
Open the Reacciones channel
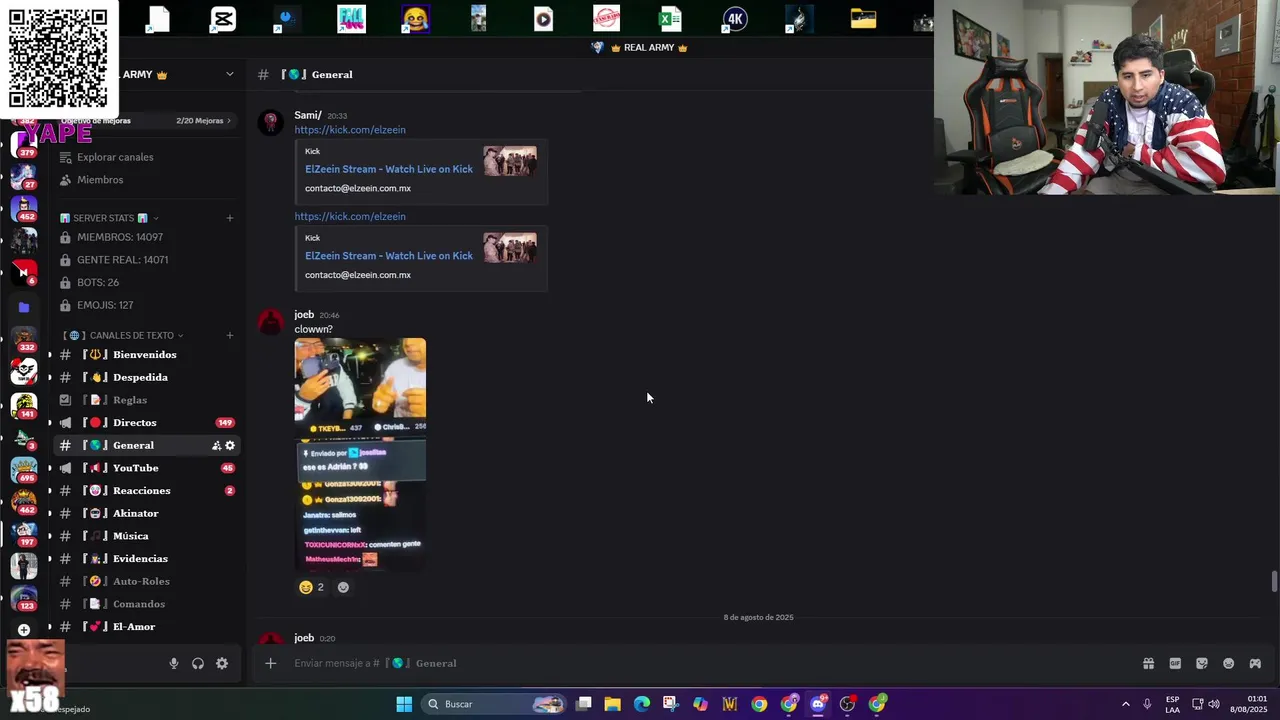[x=142, y=491]
